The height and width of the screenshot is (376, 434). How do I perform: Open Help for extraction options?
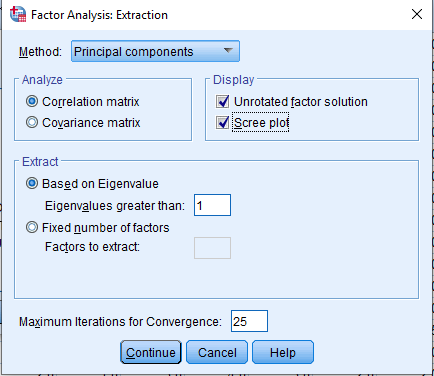(x=283, y=352)
